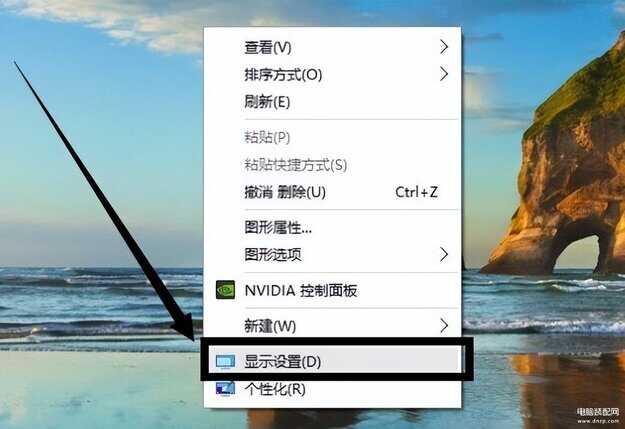This screenshot has height=429, width=625.
Task: Select the 排序方式(O) menu item text
Action: tap(283, 75)
